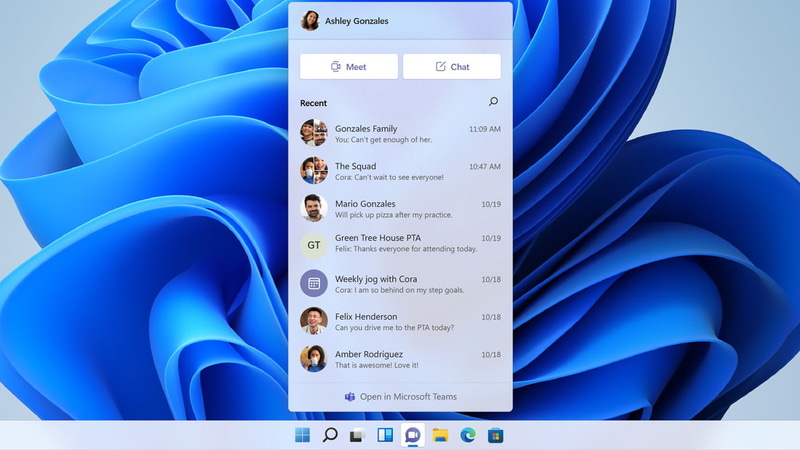This screenshot has width=800, height=450.
Task: Click the 11:09 AM timestamp
Action: (x=485, y=129)
